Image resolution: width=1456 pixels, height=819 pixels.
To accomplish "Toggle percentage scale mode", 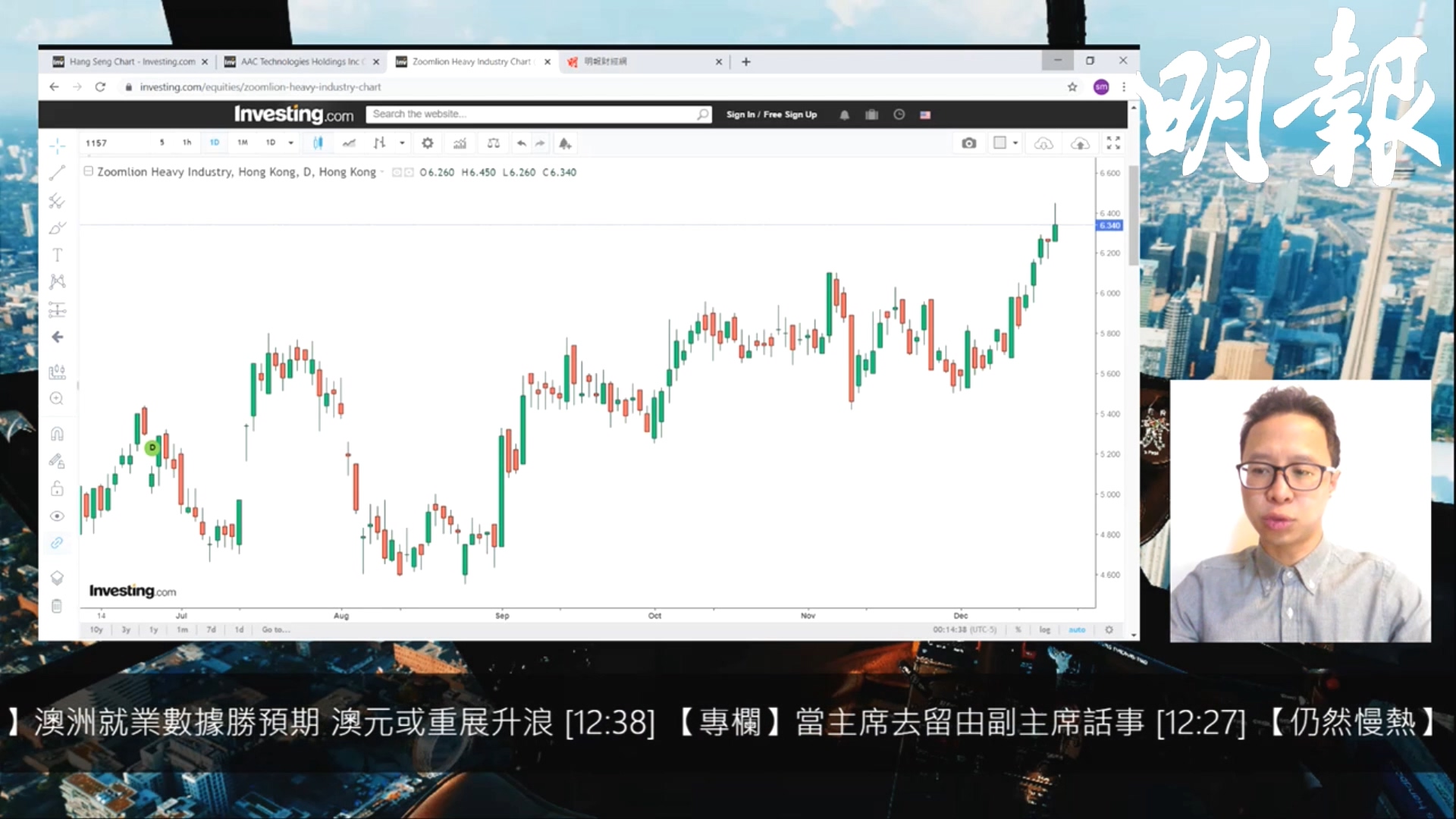I will [1018, 629].
